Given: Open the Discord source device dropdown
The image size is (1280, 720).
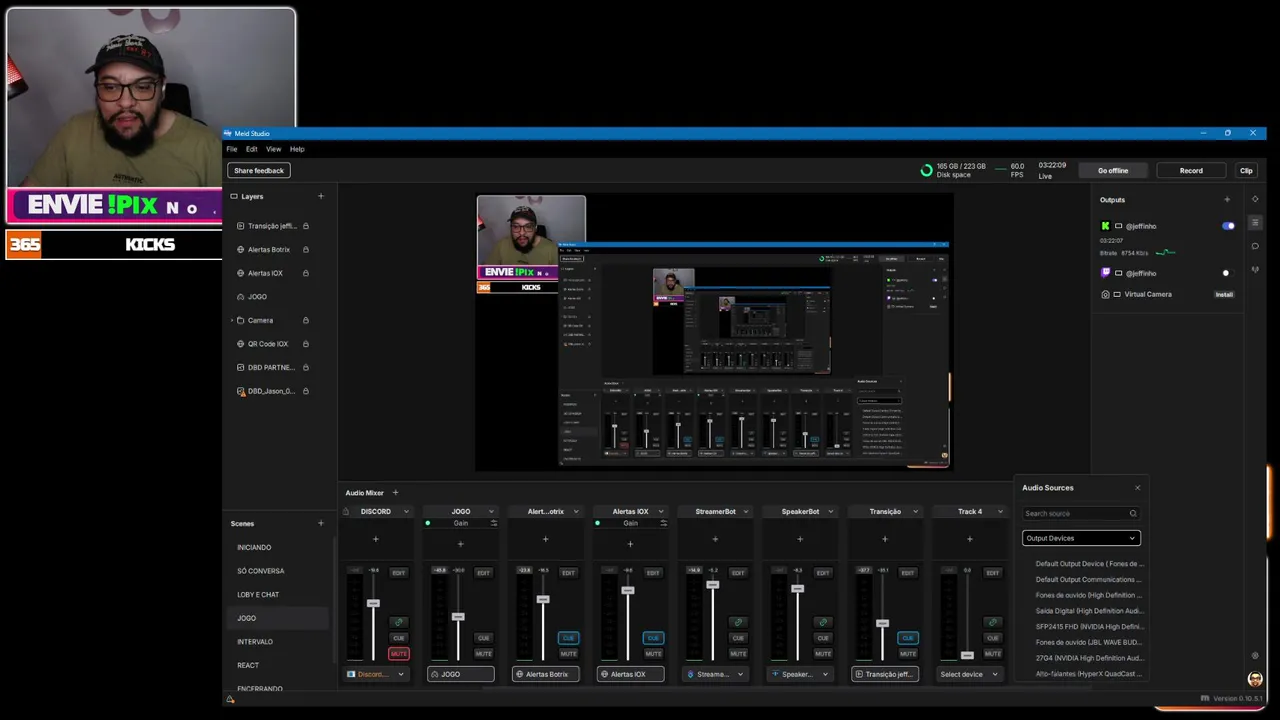Looking at the screenshot, I should (x=376, y=674).
